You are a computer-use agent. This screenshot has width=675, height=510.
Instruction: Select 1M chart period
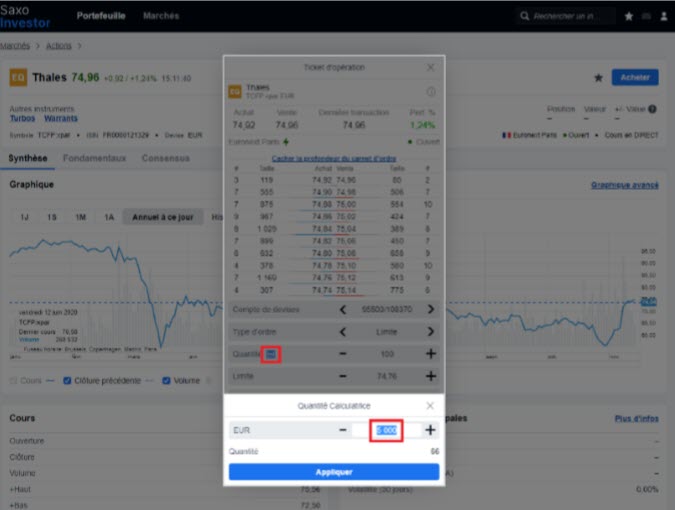coord(81,217)
